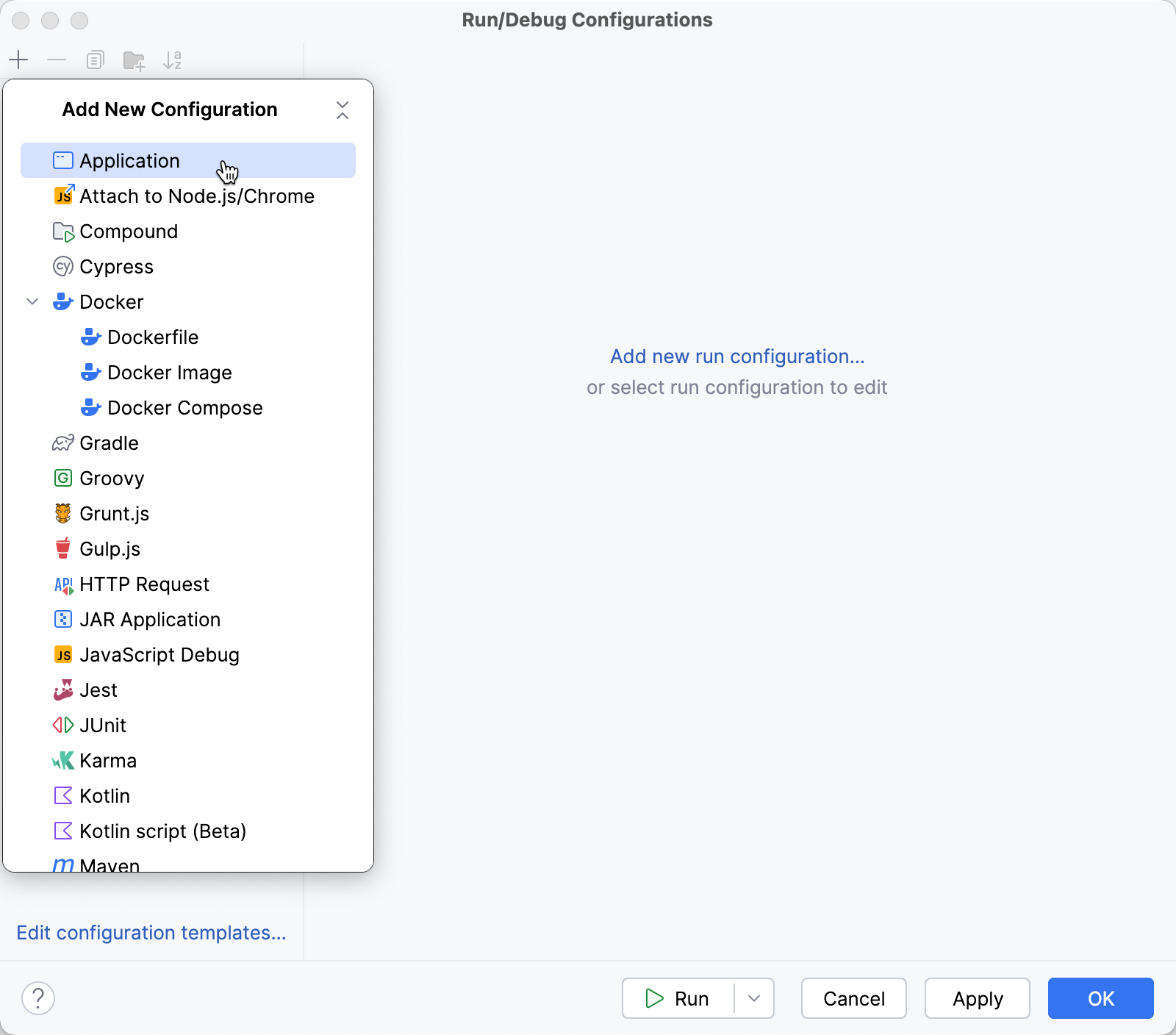Open the Run options dropdown arrow

tap(754, 998)
